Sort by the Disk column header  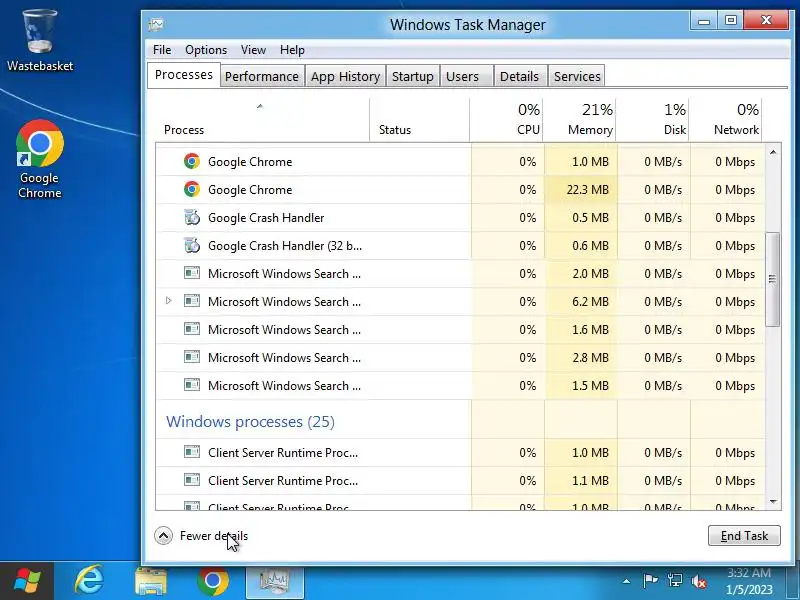pyautogui.click(x=653, y=120)
